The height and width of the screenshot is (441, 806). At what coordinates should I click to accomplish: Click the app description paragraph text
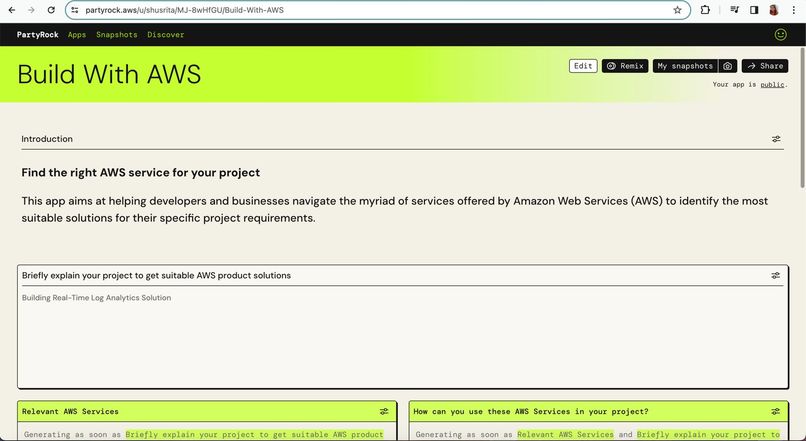coord(395,209)
